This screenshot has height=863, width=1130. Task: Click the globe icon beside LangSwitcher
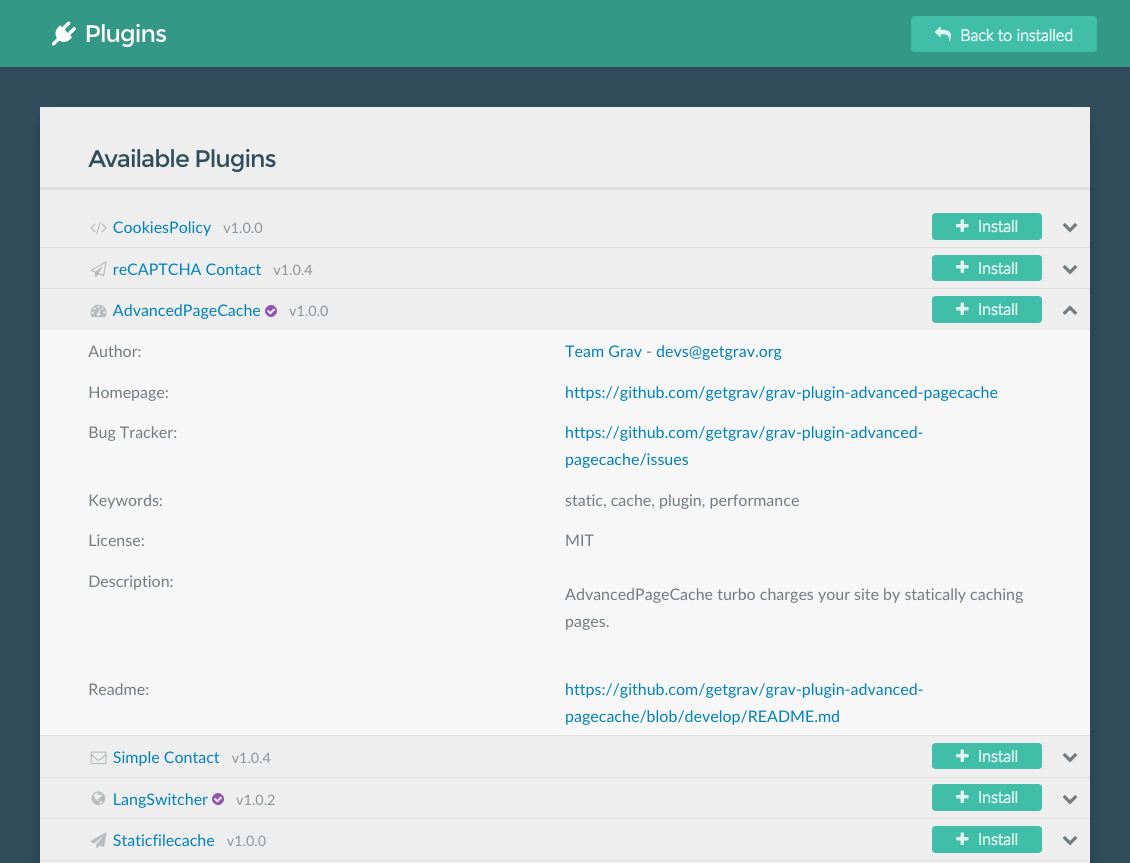coord(98,798)
